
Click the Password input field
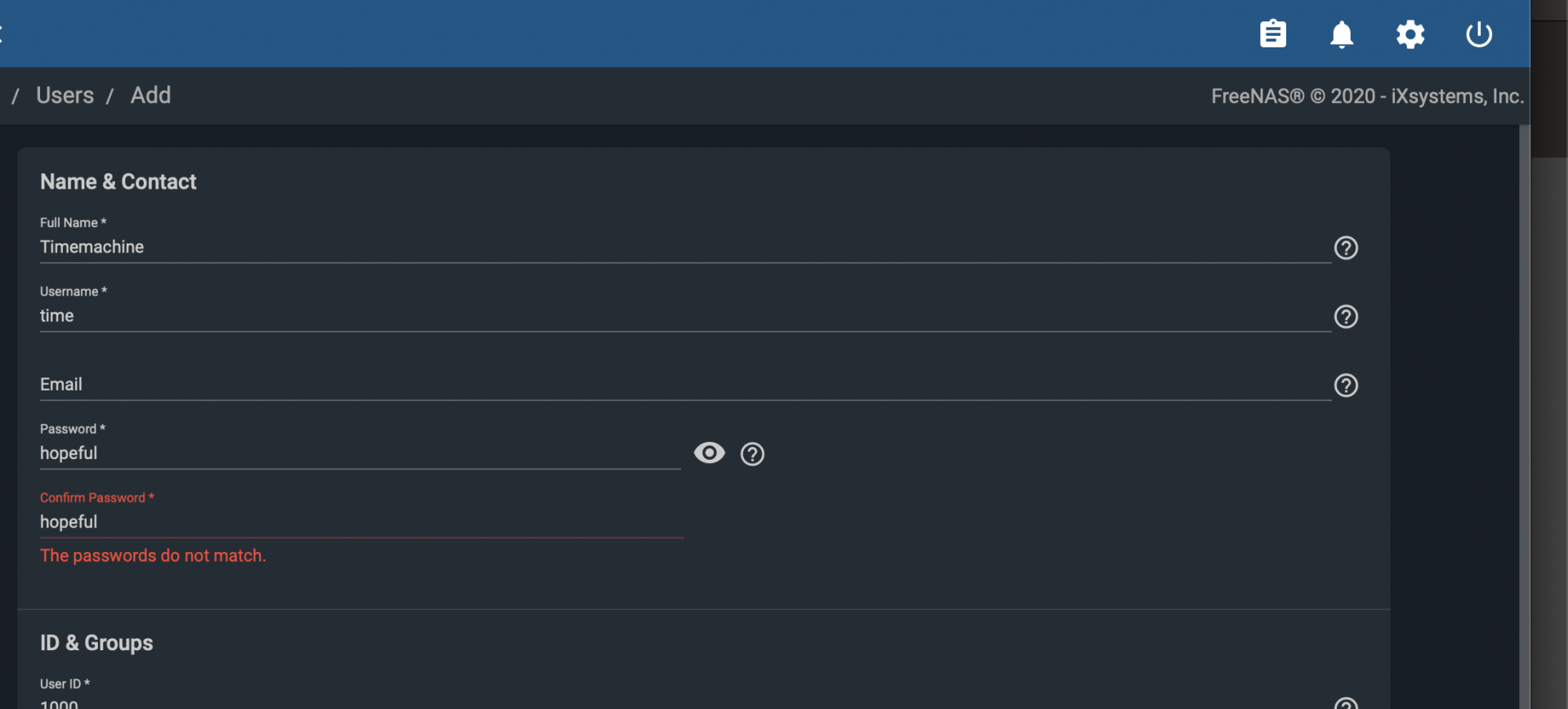tap(360, 453)
